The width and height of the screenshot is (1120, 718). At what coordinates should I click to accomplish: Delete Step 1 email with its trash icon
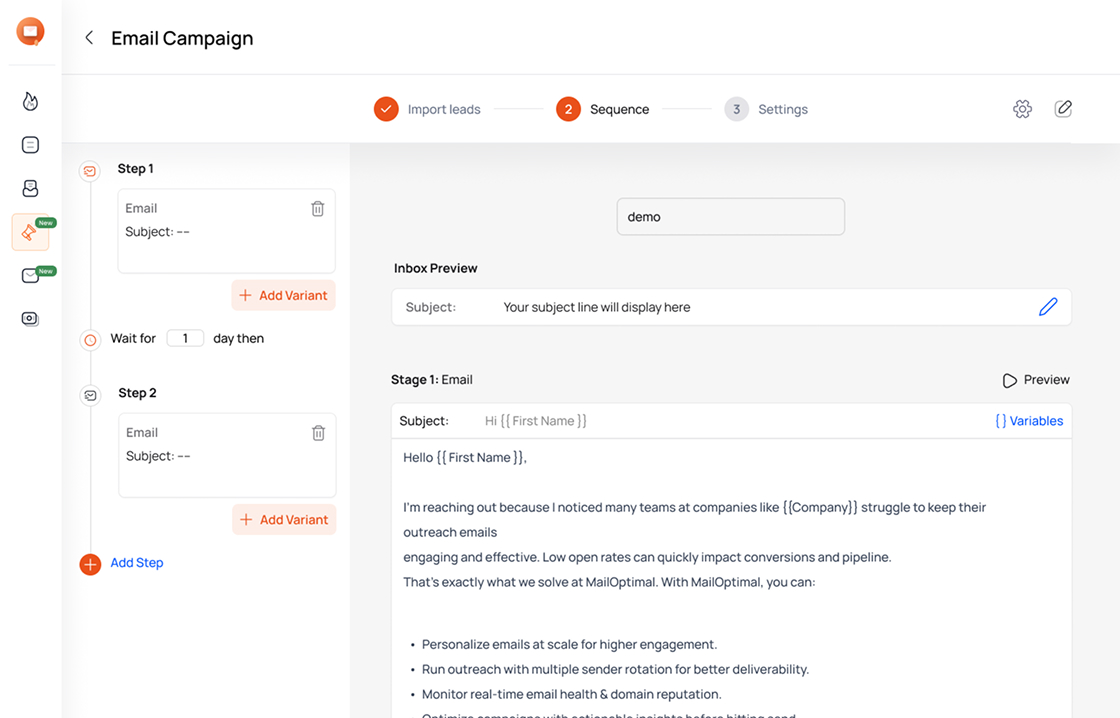[x=318, y=208]
